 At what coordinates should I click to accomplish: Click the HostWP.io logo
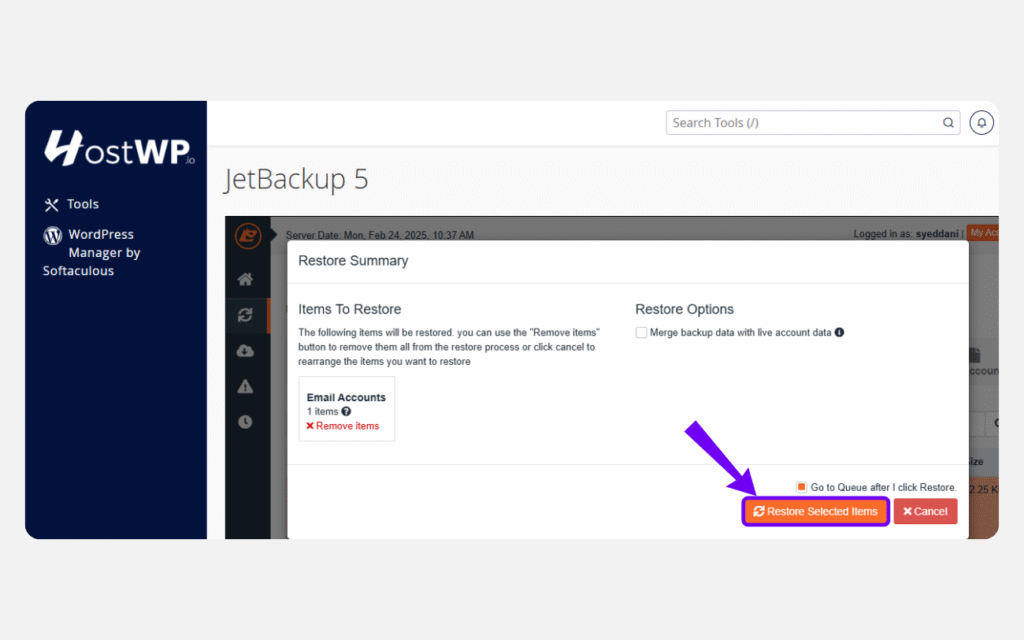point(119,148)
